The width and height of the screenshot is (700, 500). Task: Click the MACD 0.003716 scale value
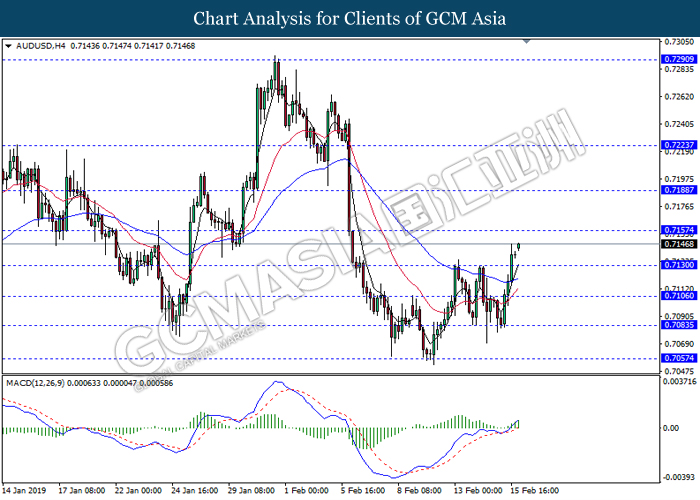pyautogui.click(x=680, y=382)
